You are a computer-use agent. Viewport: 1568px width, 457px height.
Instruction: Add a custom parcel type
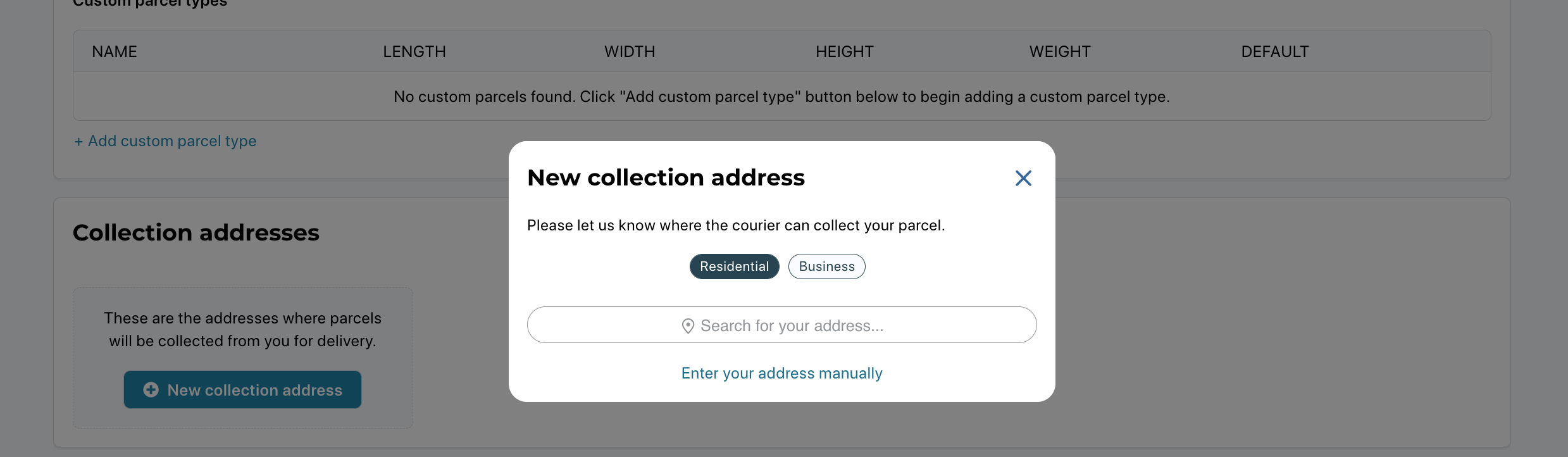point(165,141)
